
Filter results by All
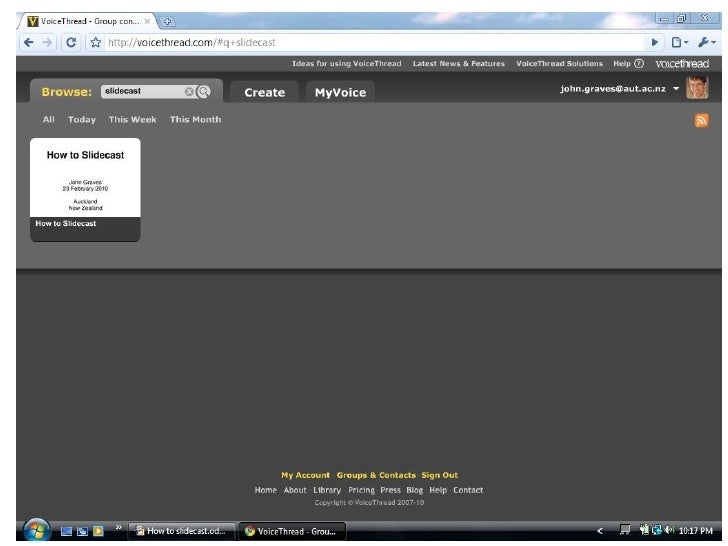pos(49,120)
